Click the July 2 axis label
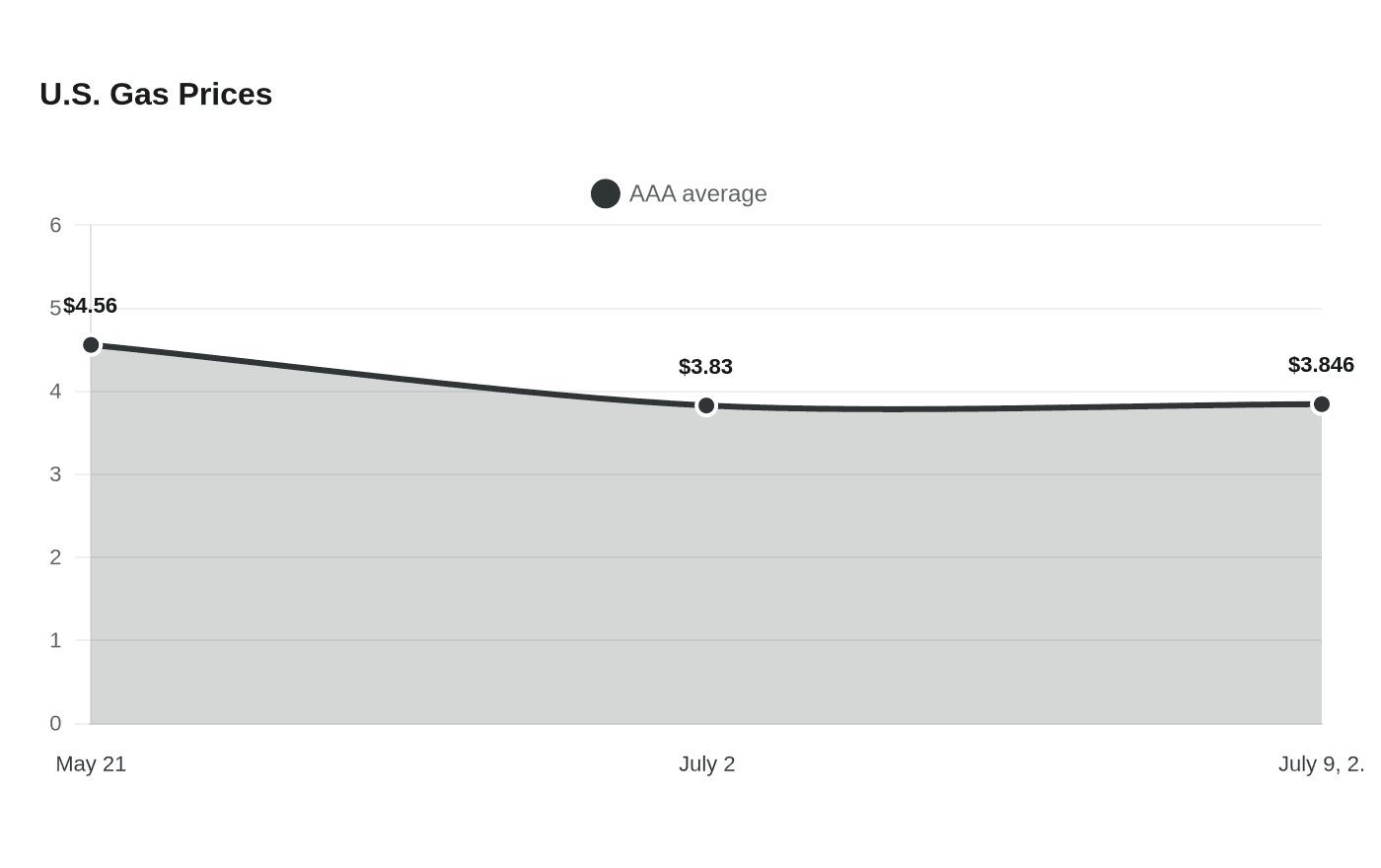The height and width of the screenshot is (868, 1381). pyautogui.click(x=706, y=763)
